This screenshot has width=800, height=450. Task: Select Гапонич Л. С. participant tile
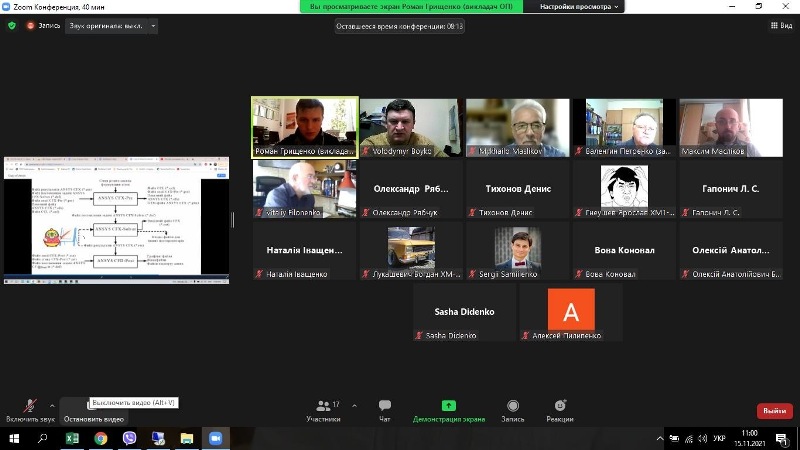(x=731, y=189)
